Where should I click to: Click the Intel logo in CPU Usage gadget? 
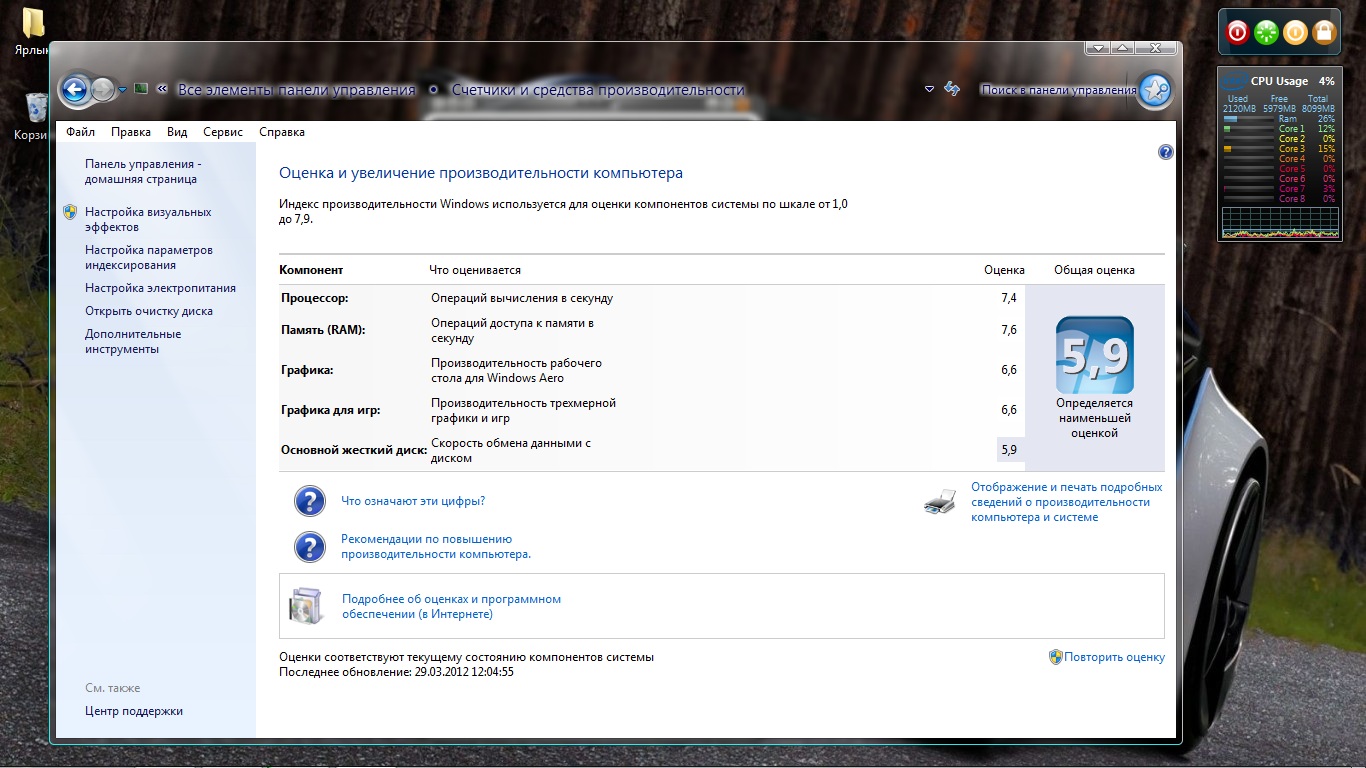[x=1235, y=82]
